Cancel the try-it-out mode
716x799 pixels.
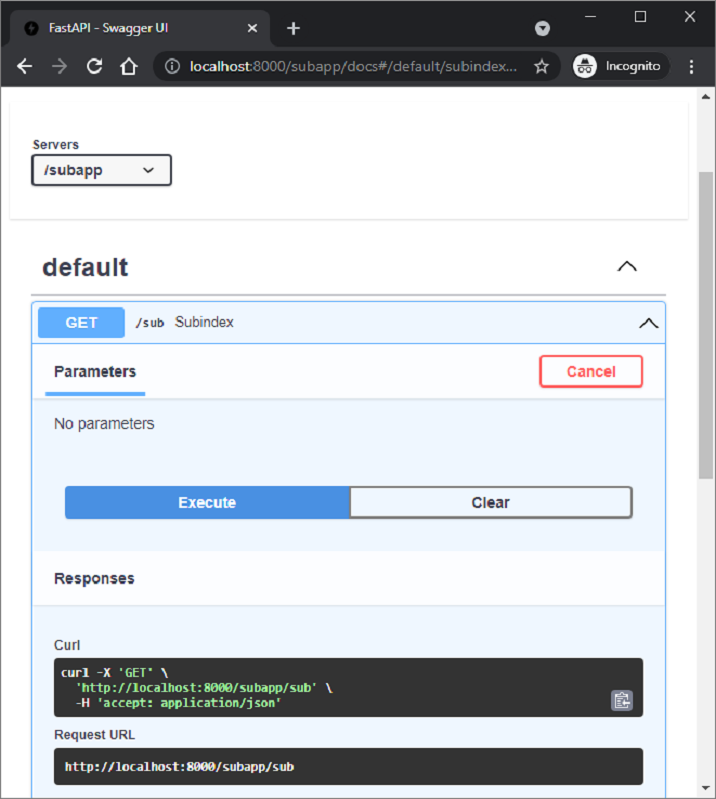pos(591,371)
